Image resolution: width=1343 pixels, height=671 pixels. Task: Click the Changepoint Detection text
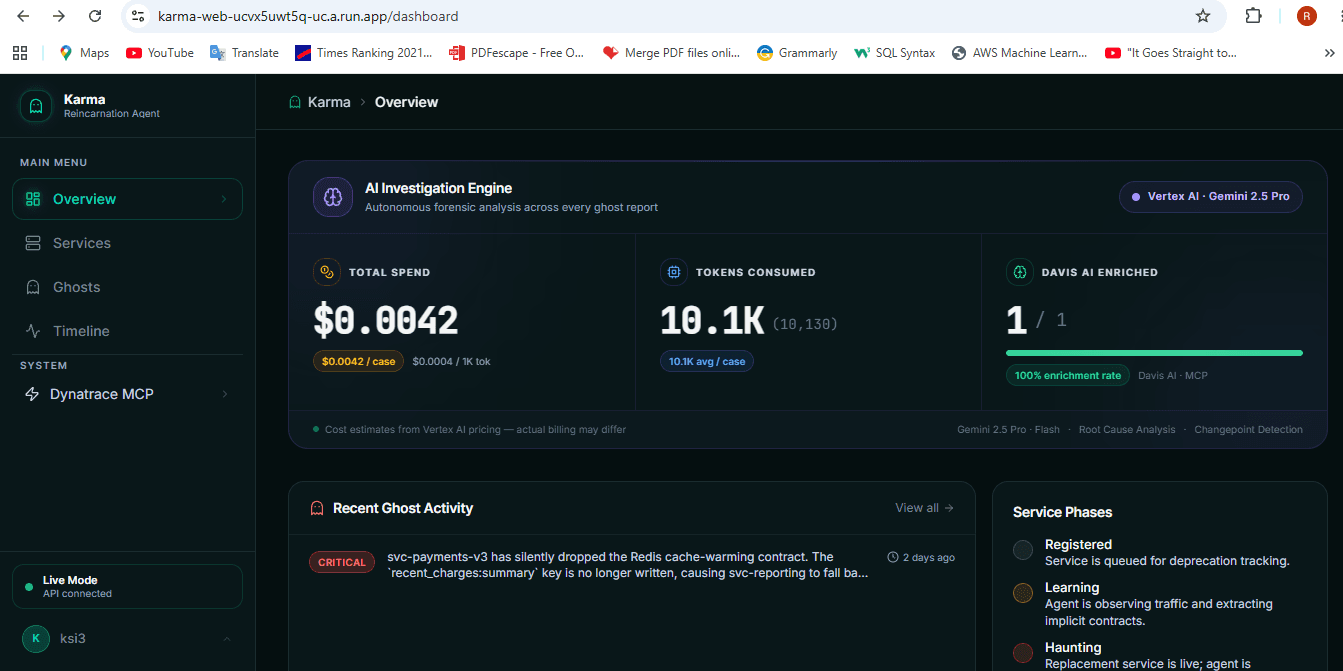(x=1248, y=429)
